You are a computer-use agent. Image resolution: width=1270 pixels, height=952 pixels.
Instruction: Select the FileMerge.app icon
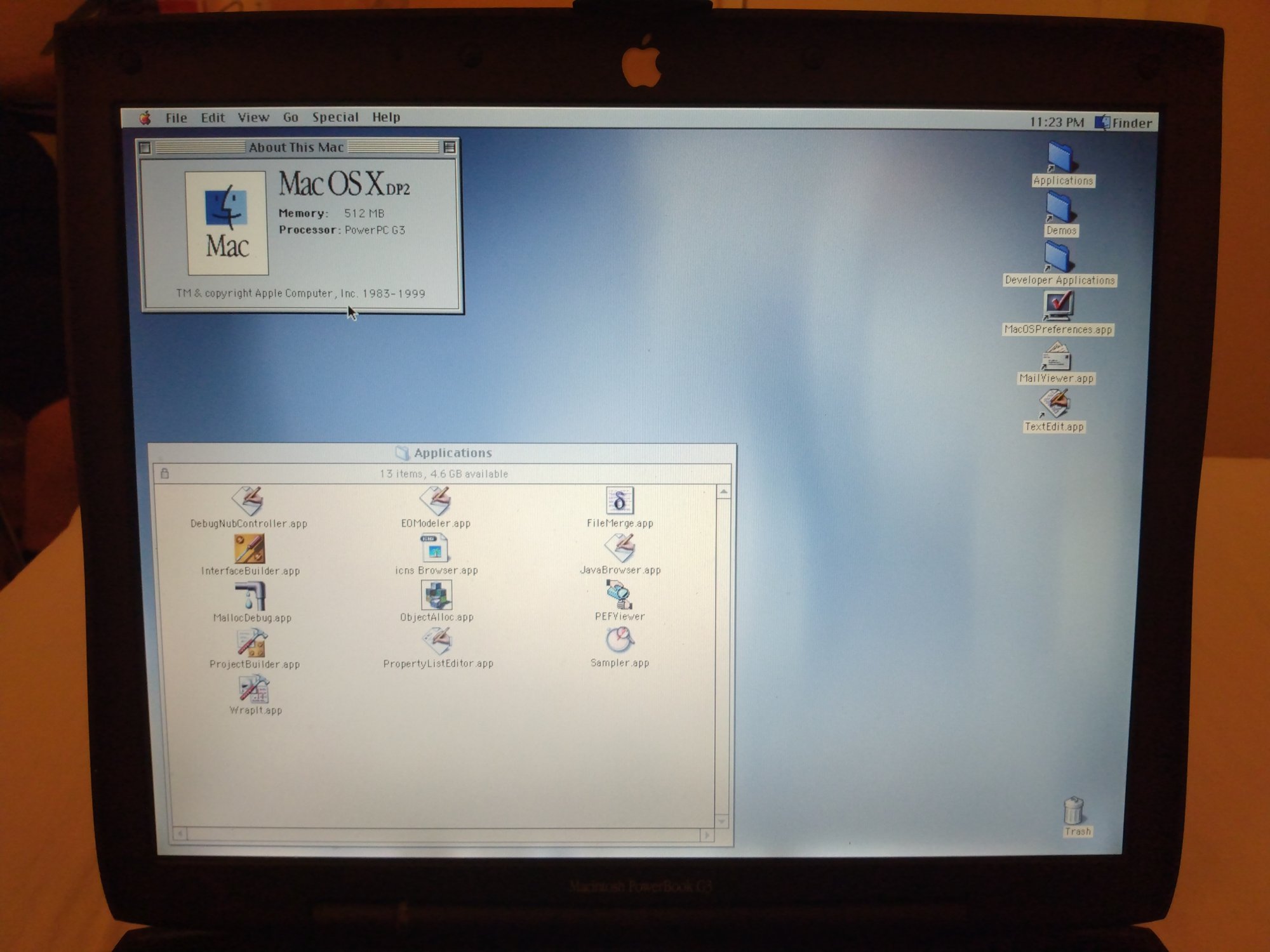point(620,501)
